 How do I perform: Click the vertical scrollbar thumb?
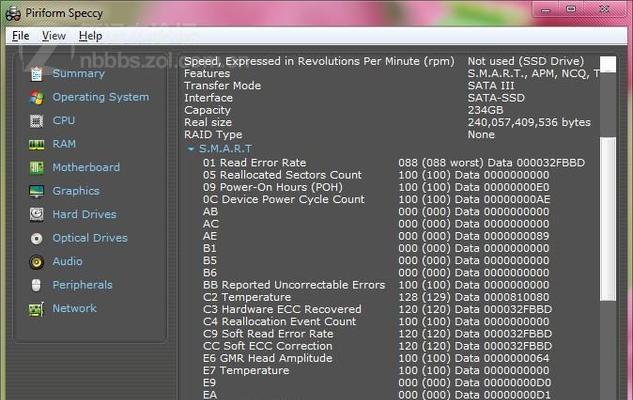608,218
